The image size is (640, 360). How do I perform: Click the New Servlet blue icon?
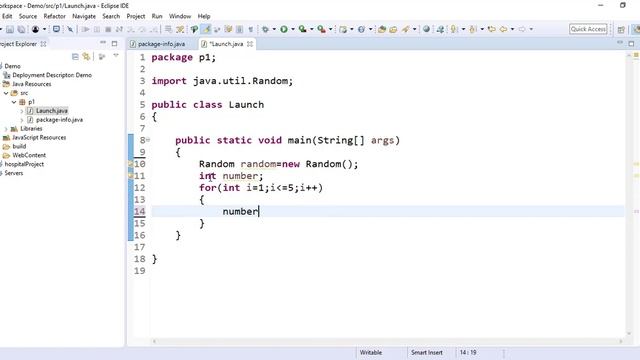(x=362, y=29)
